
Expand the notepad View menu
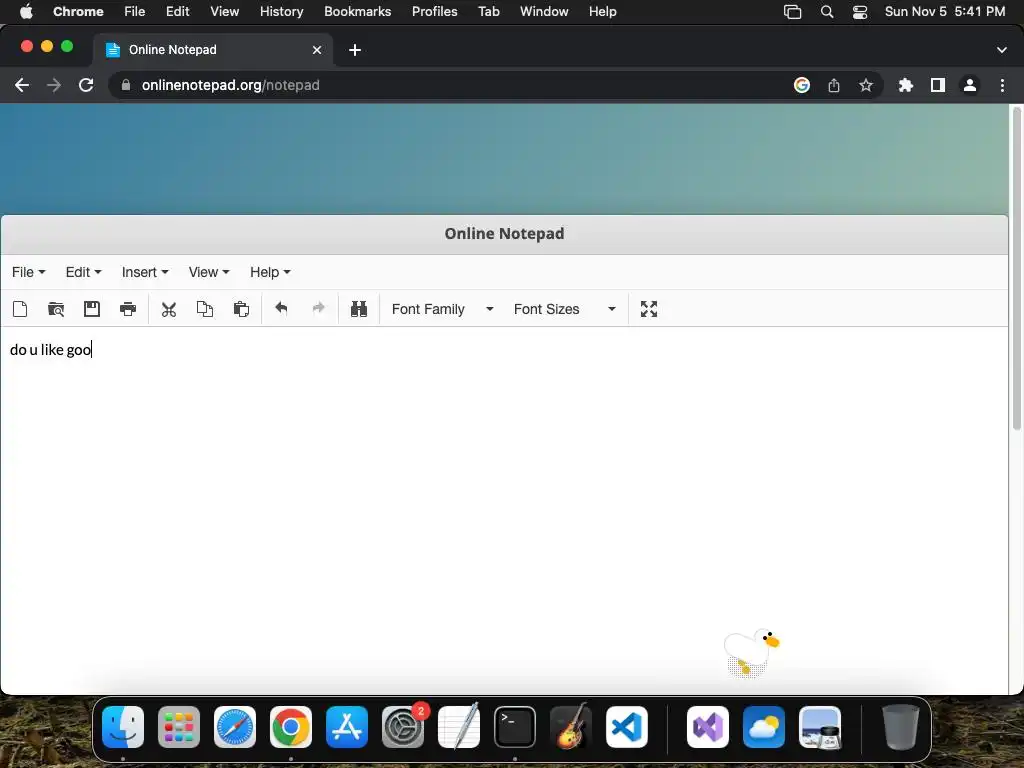pos(209,272)
